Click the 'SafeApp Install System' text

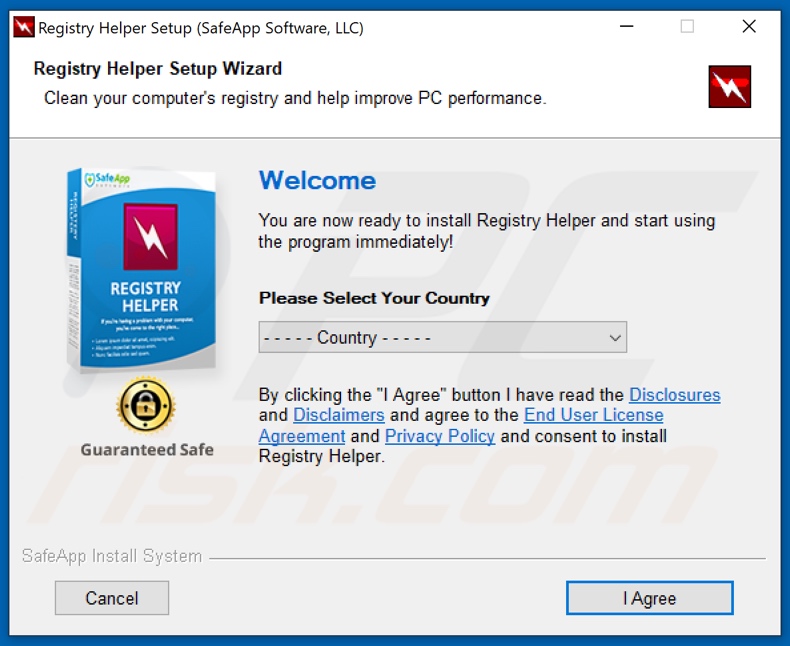tap(112, 556)
